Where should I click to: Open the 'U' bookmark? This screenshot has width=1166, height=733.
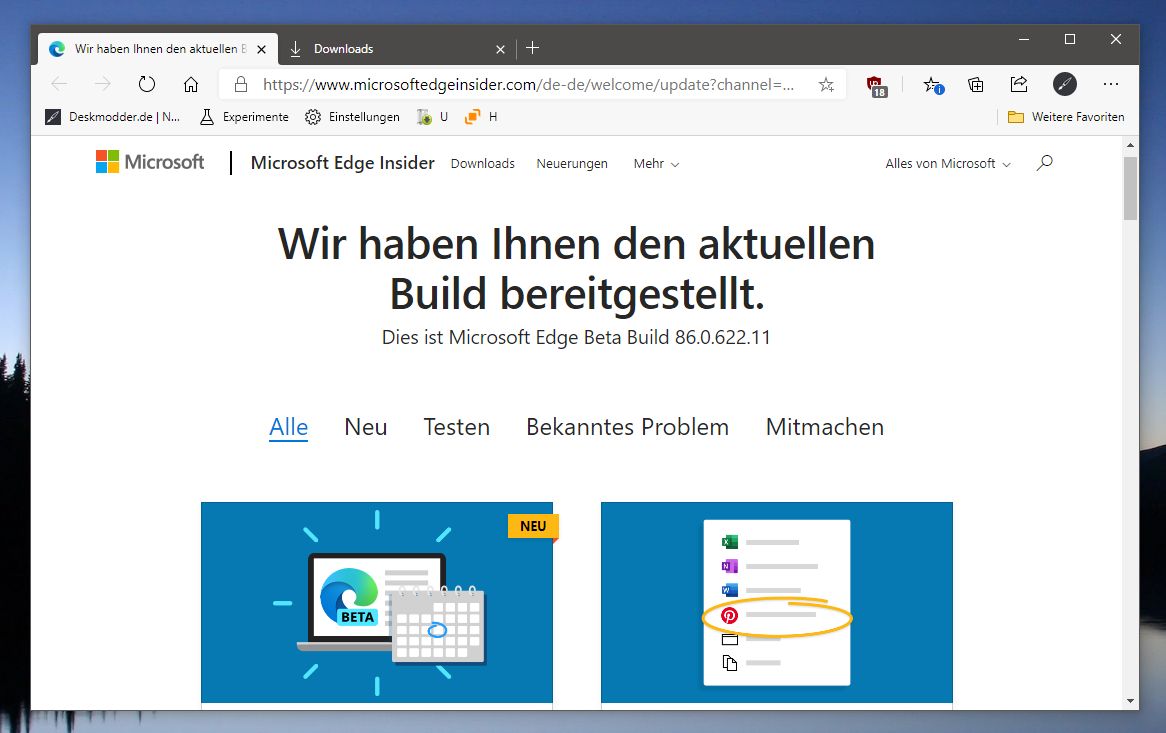click(433, 117)
